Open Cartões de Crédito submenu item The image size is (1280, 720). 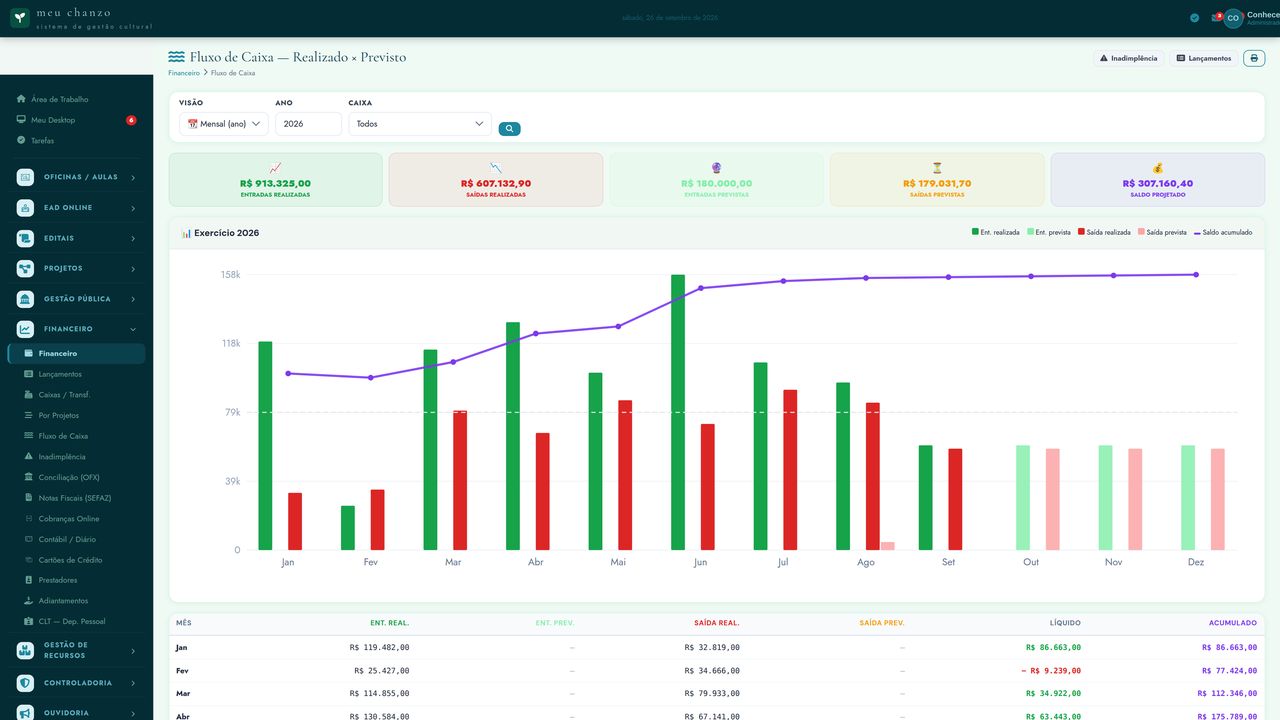click(x=76, y=560)
